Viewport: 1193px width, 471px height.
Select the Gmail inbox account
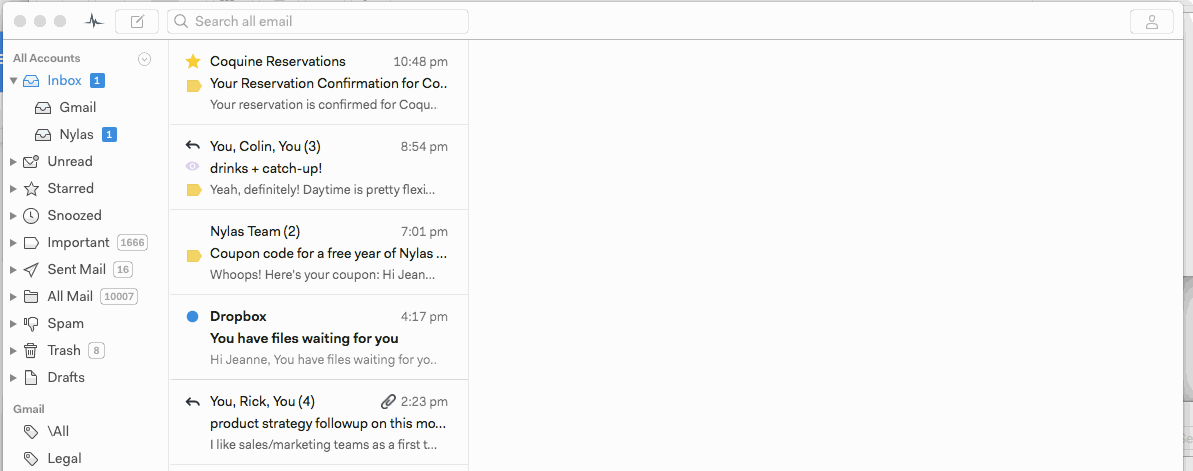pyautogui.click(x=77, y=107)
